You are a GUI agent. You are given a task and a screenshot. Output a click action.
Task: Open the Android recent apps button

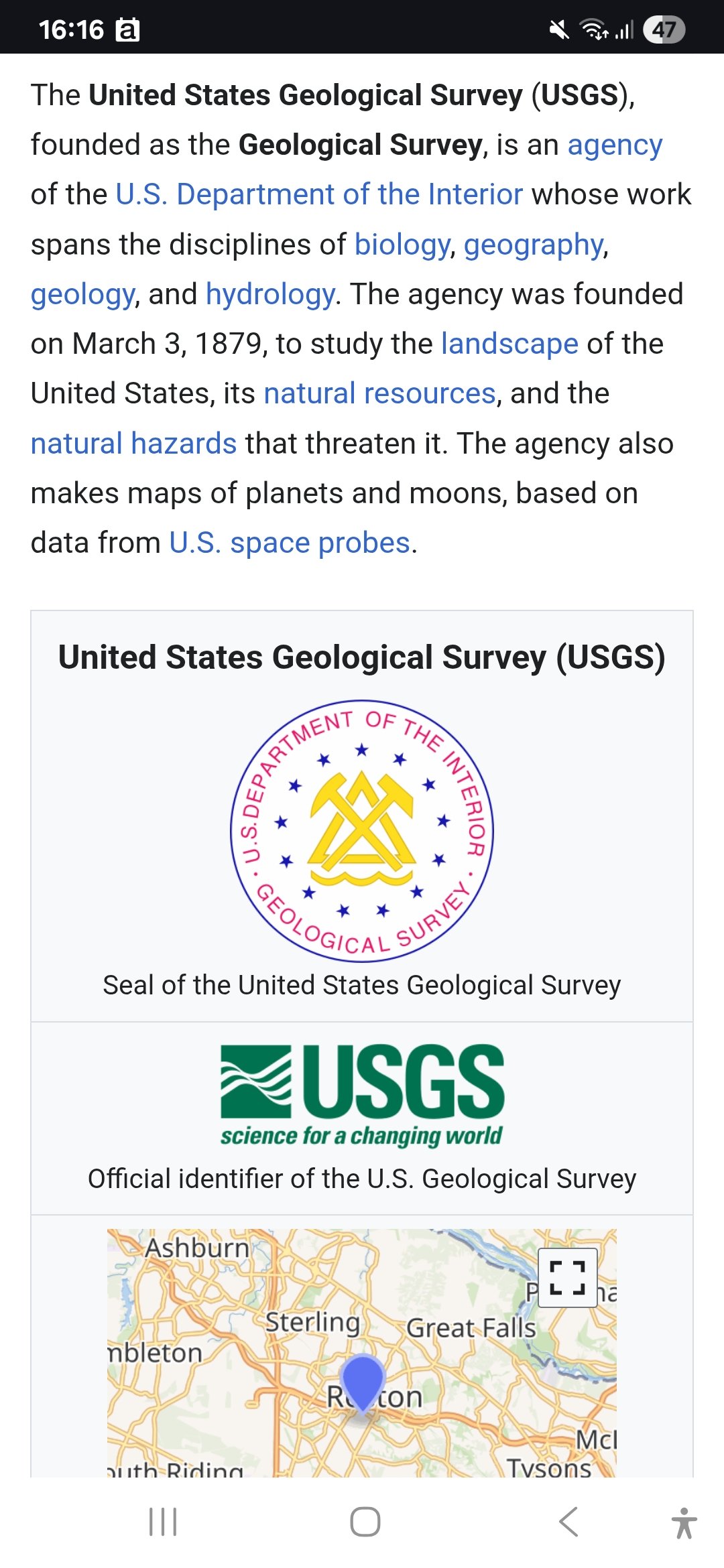point(163,1522)
